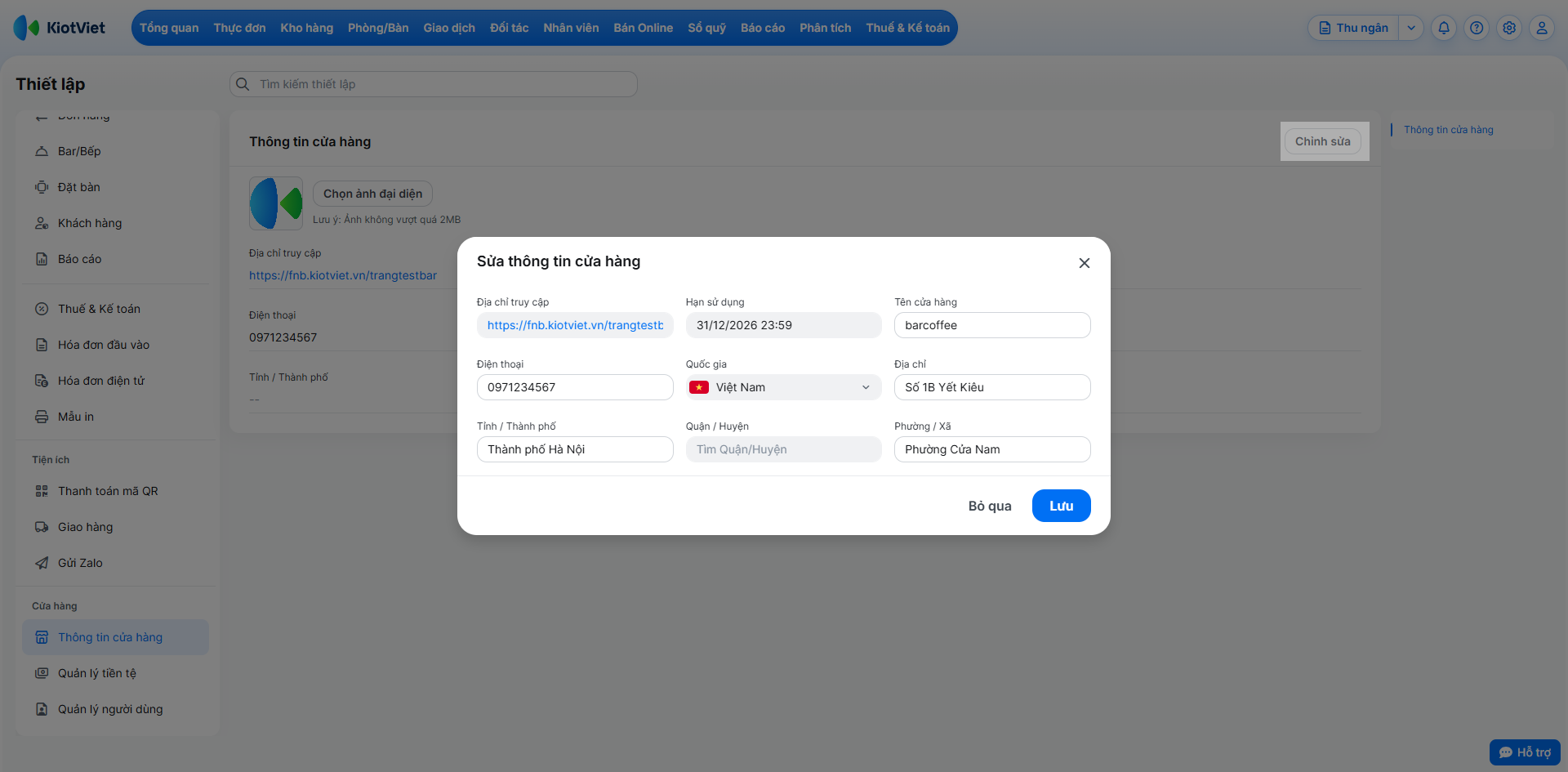
Task: Click the Tên cửa hàng input field
Action: [992, 325]
